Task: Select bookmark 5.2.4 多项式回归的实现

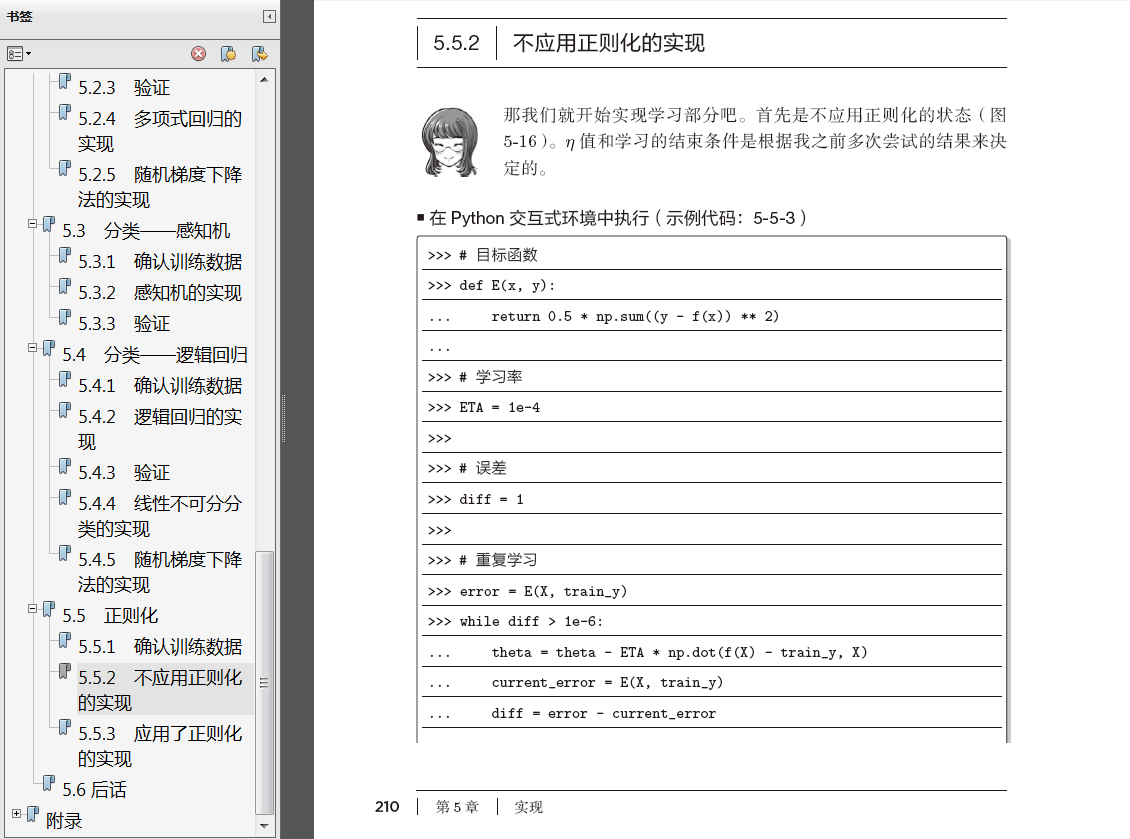Action: click(x=160, y=131)
